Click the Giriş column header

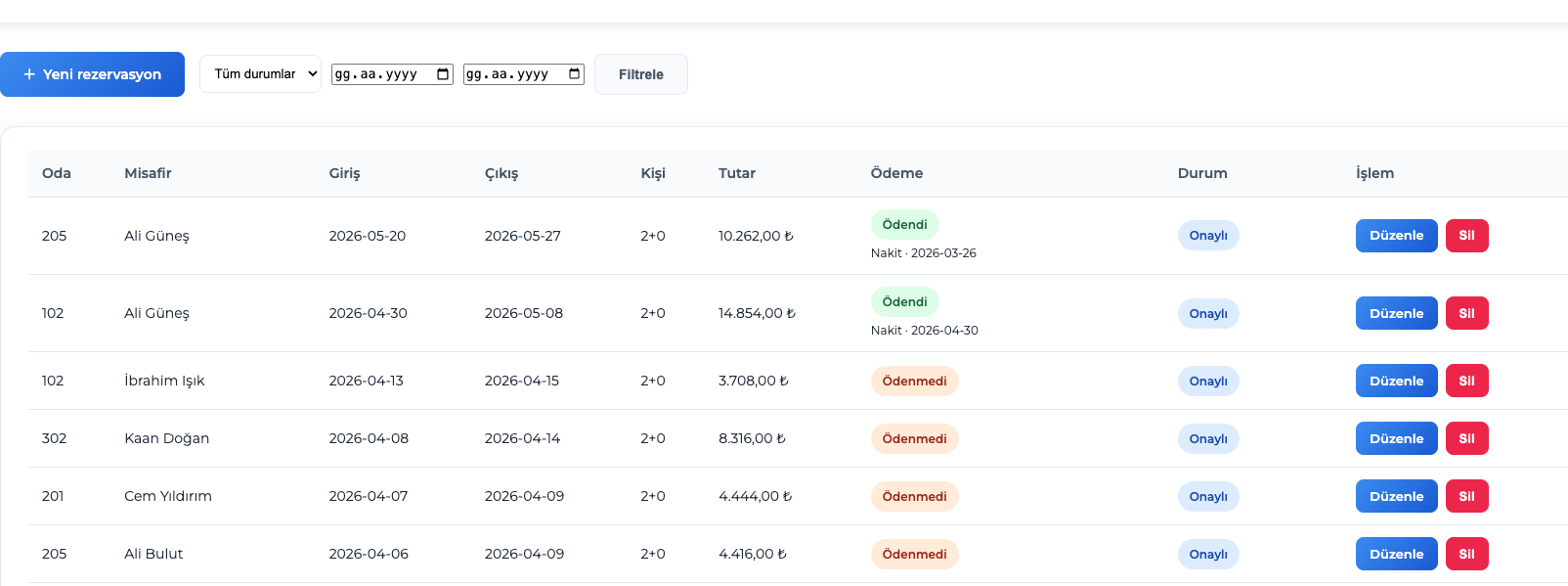pyautogui.click(x=344, y=173)
